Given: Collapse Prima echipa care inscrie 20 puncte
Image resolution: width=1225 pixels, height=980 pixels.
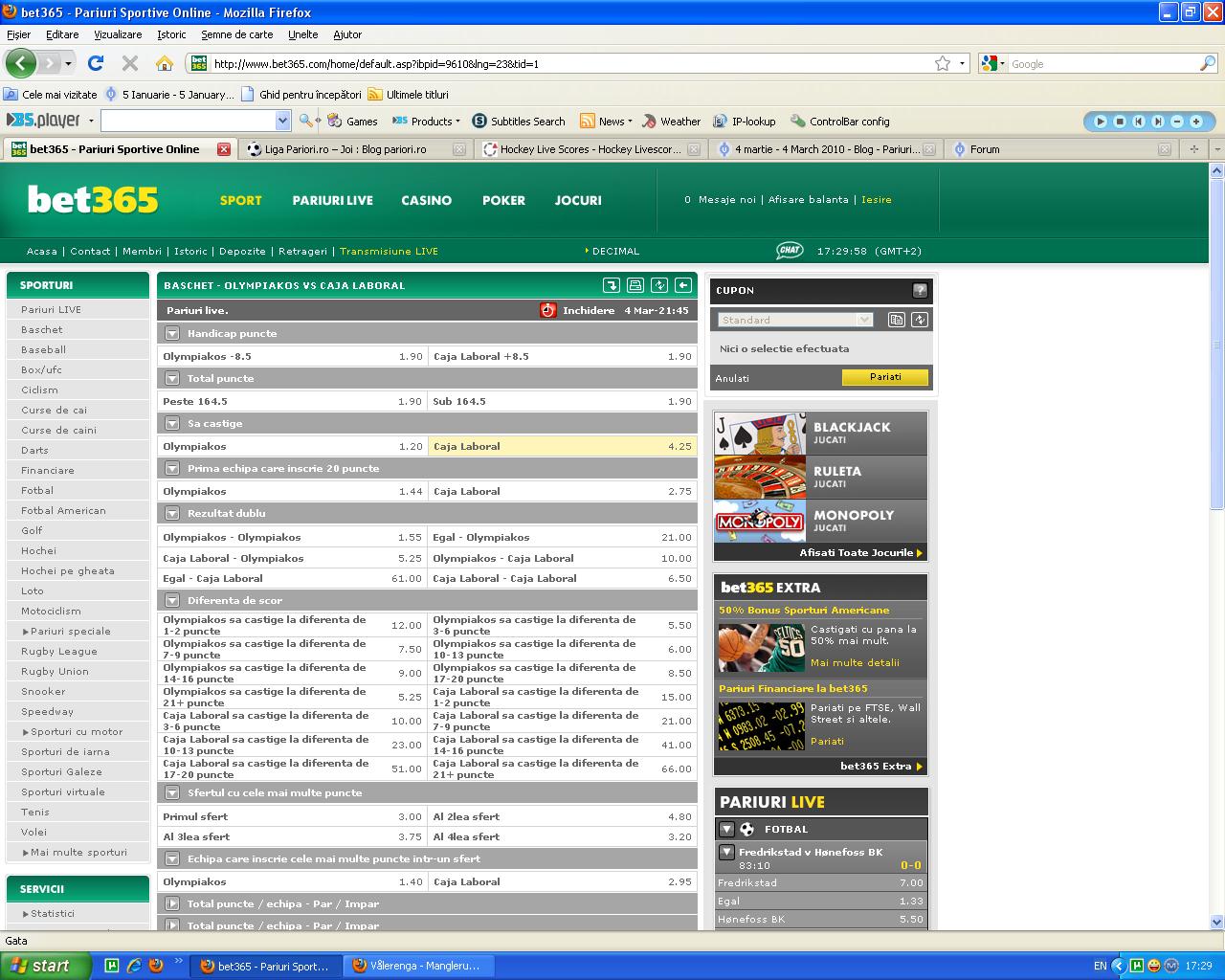Looking at the screenshot, I should pyautogui.click(x=172, y=468).
